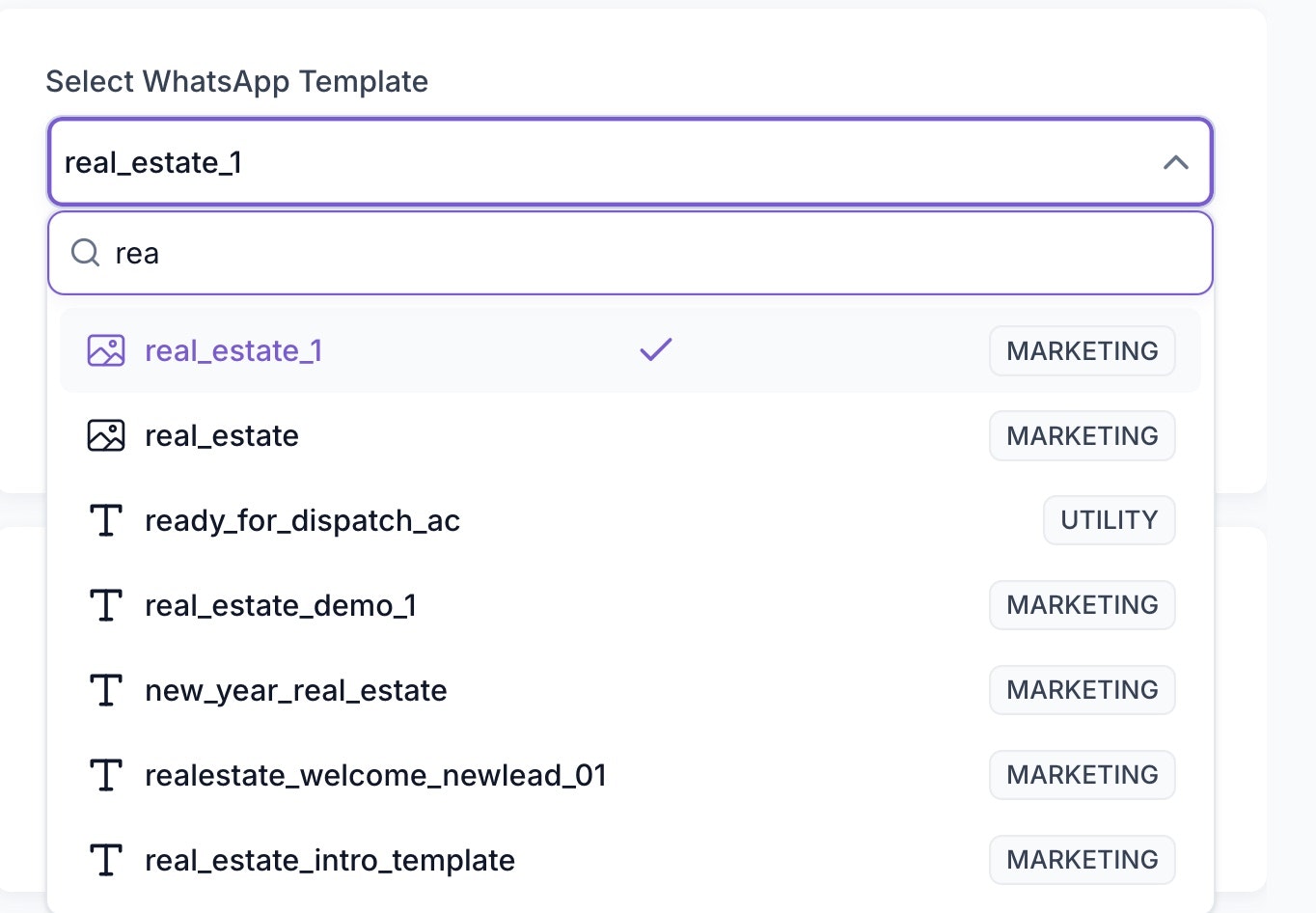
Task: Collapse the template dropdown with chevron
Action: pos(1175,162)
